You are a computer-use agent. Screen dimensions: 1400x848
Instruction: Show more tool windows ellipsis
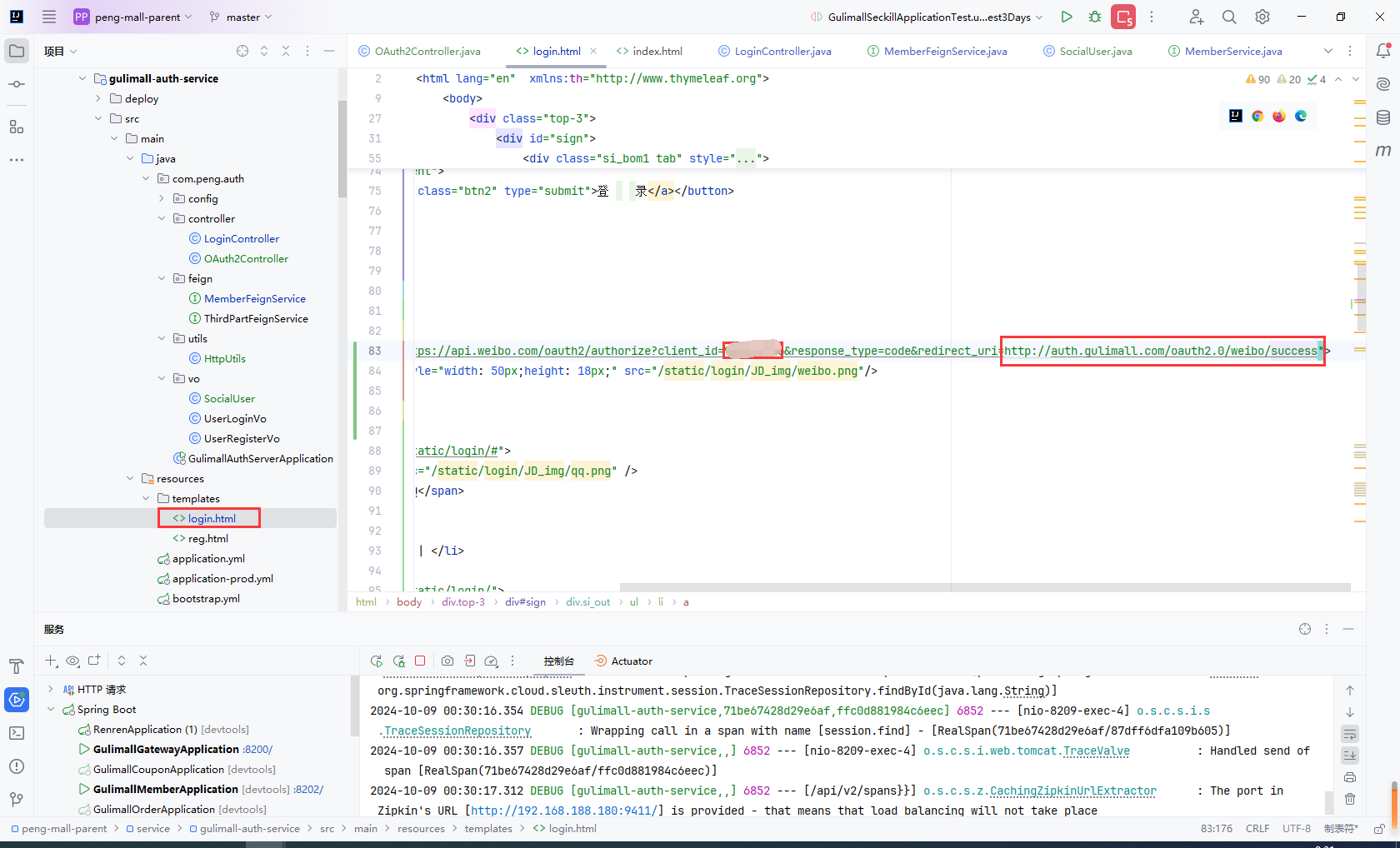coord(17,159)
